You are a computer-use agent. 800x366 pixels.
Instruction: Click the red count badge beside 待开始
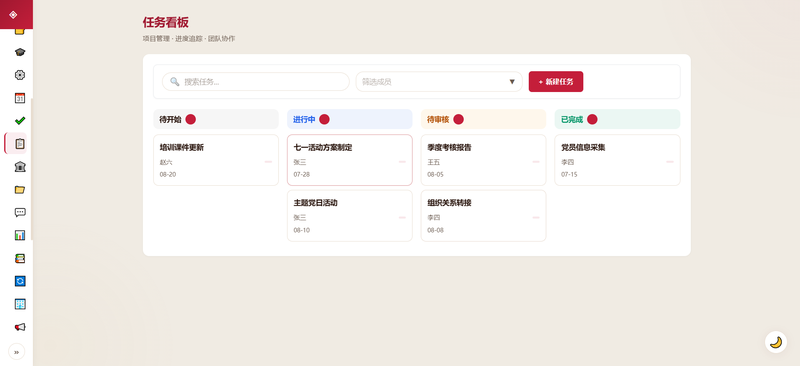coord(190,119)
